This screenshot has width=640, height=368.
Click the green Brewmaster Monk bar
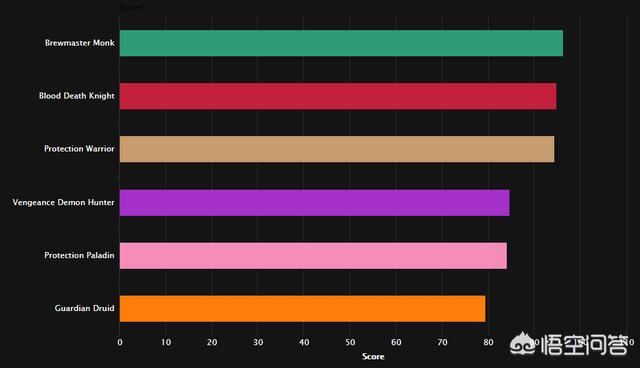click(x=341, y=43)
